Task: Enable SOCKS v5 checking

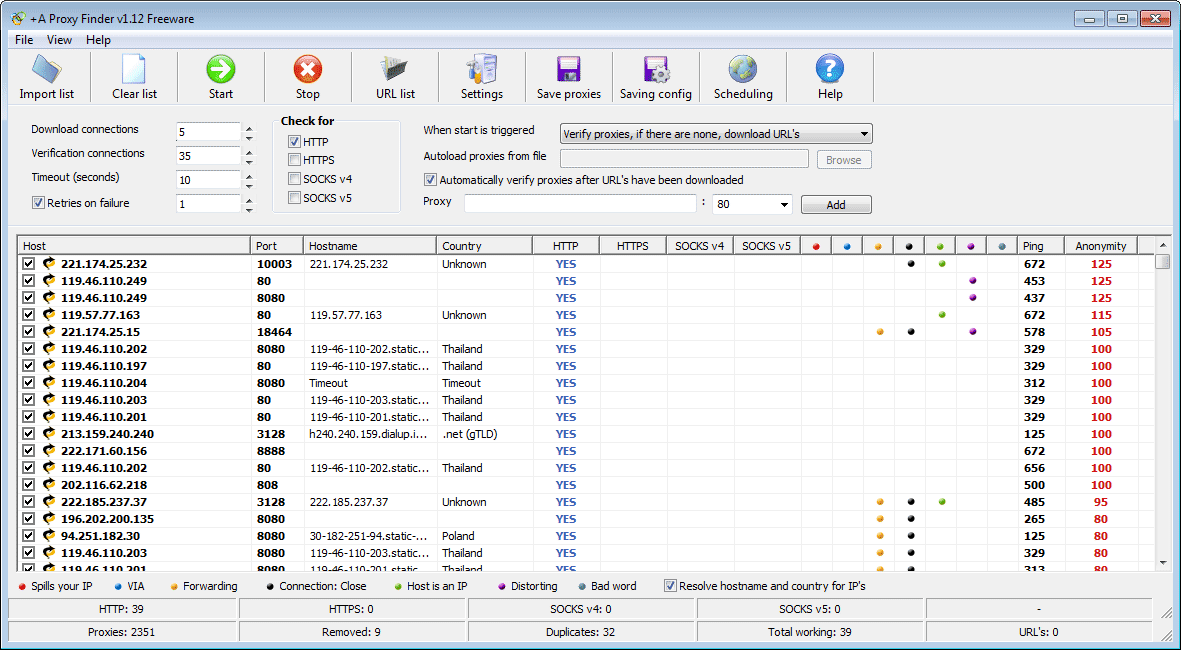Action: point(294,198)
